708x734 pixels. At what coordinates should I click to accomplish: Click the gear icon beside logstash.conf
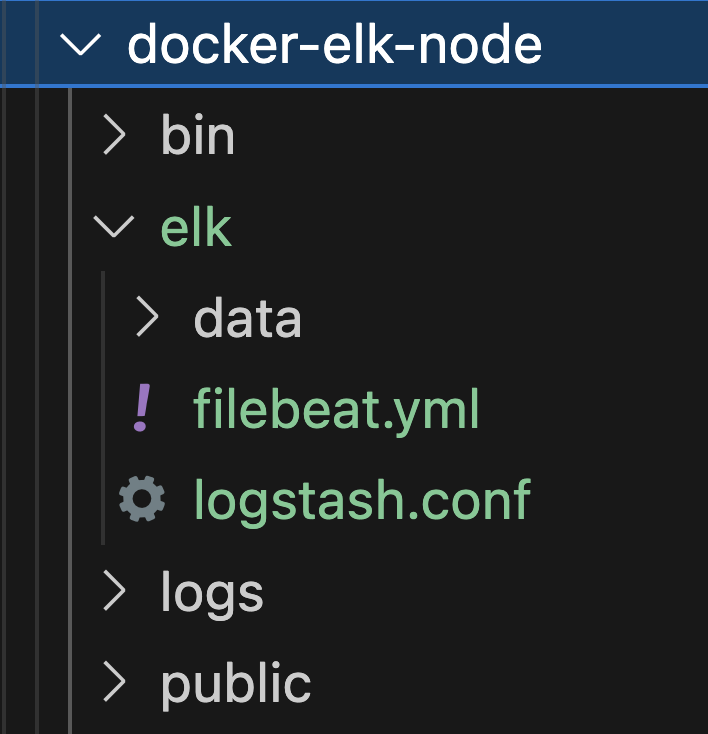point(141,499)
